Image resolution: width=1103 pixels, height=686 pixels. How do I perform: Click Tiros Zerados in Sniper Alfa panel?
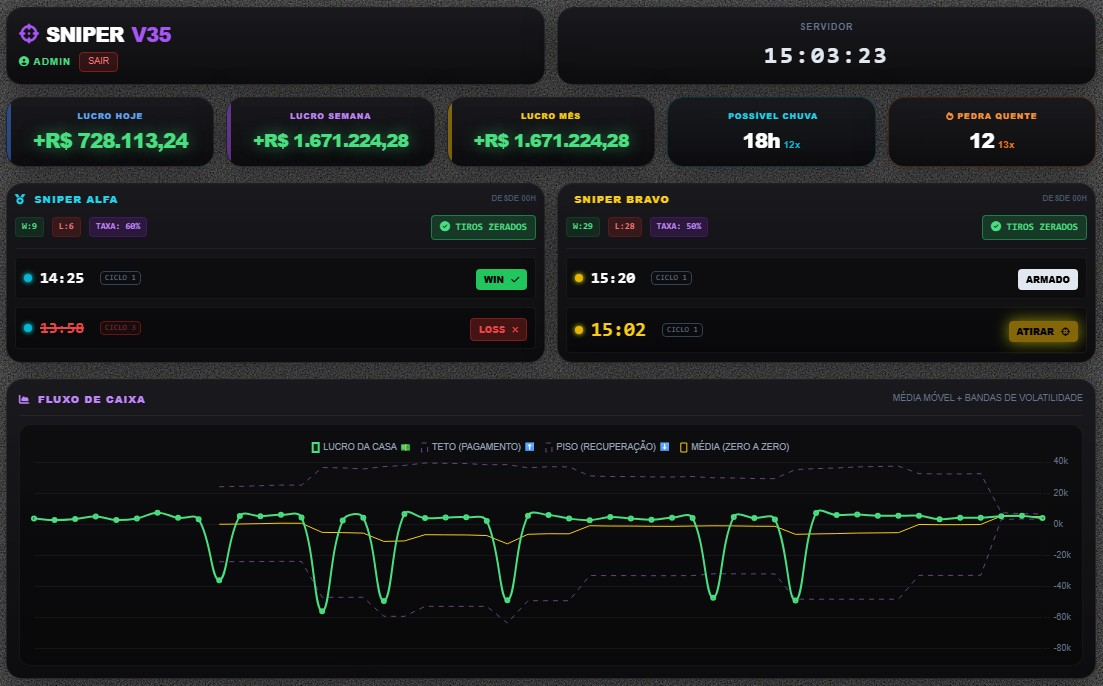(x=483, y=227)
